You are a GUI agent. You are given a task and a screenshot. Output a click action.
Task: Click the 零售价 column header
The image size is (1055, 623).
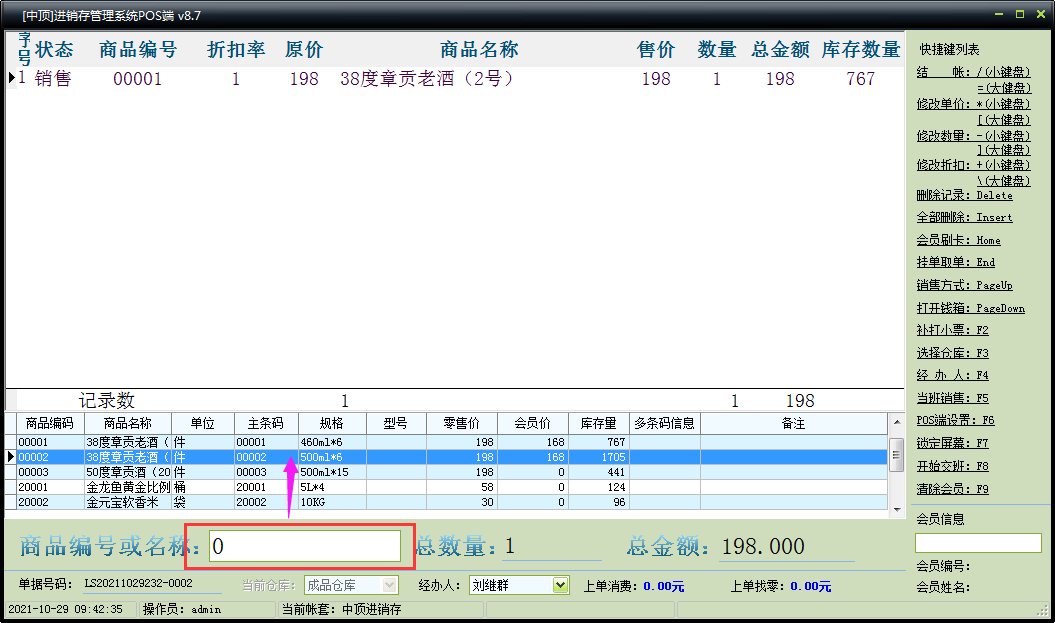click(x=462, y=423)
